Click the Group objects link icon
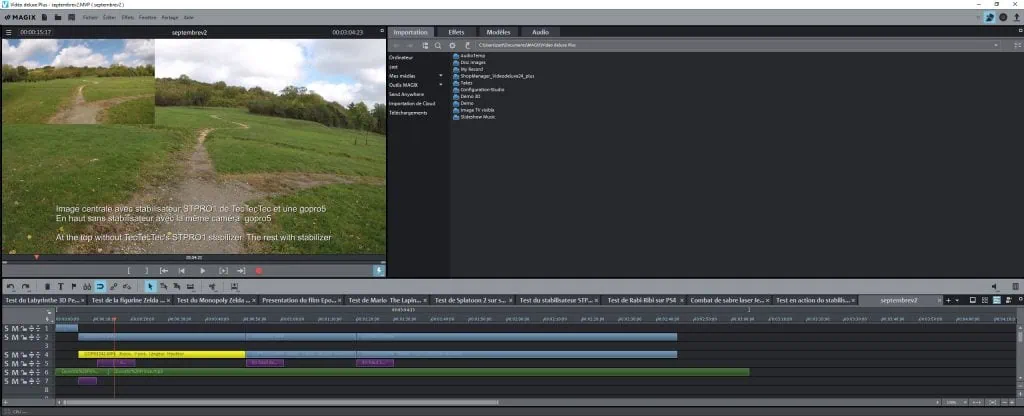This screenshot has width=1024, height=416. [x=114, y=287]
